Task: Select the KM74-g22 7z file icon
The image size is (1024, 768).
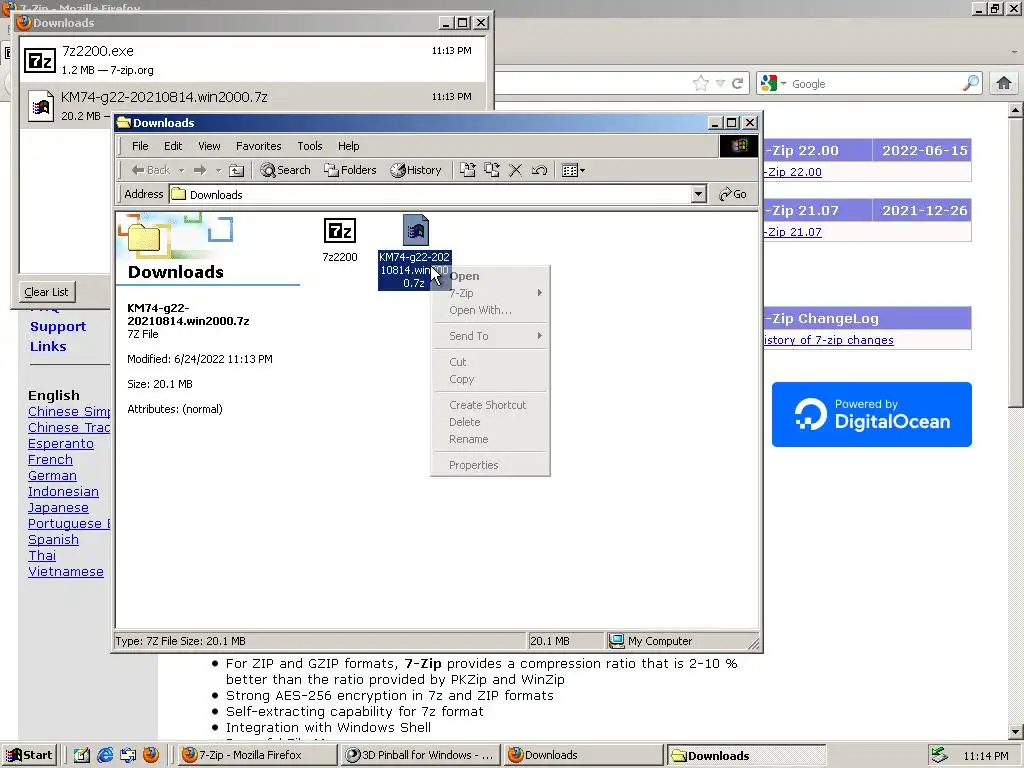Action: coord(415,230)
